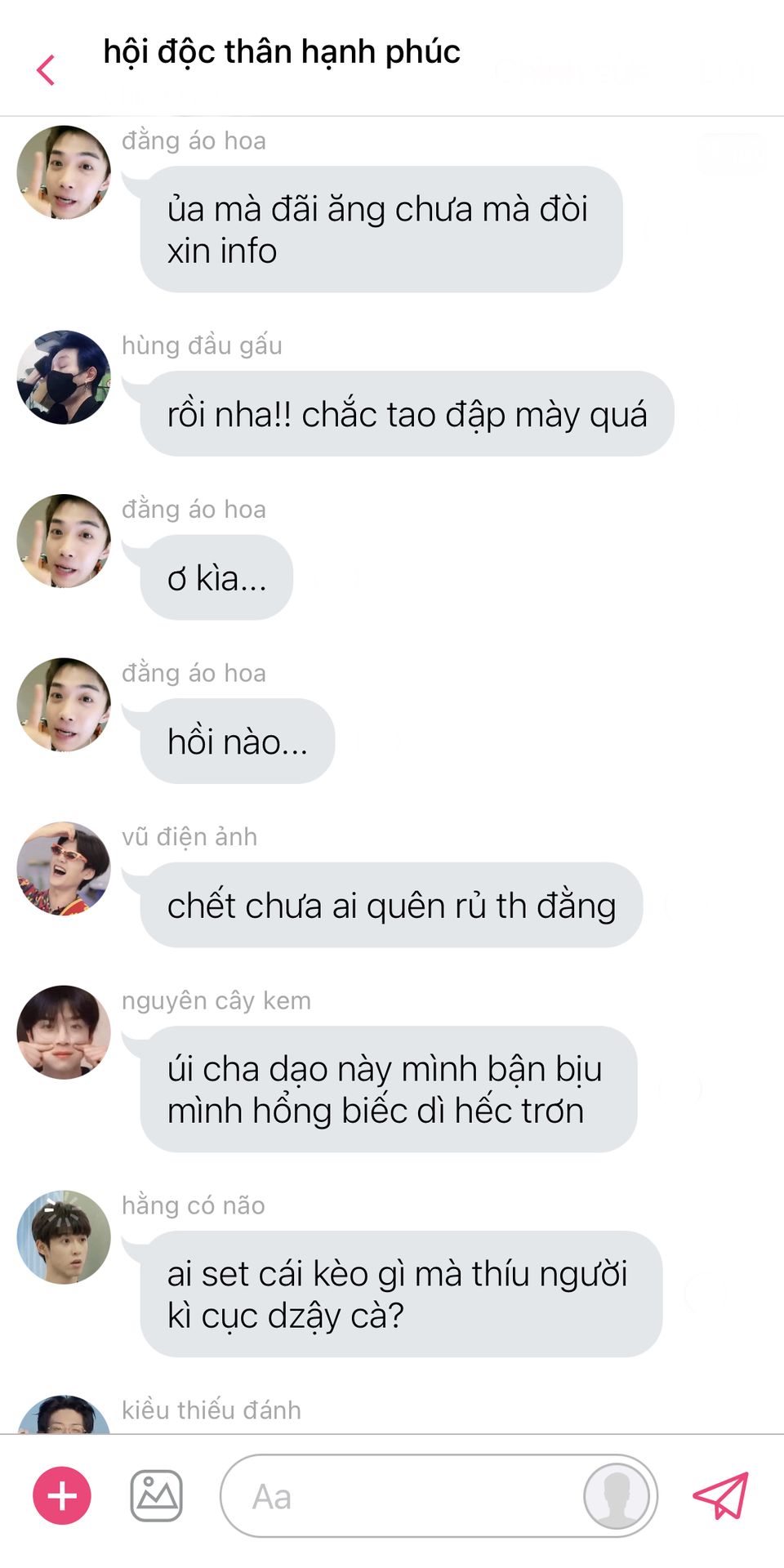
Task: Select the 'ơ kìa...' message bubble
Action: click(x=216, y=577)
